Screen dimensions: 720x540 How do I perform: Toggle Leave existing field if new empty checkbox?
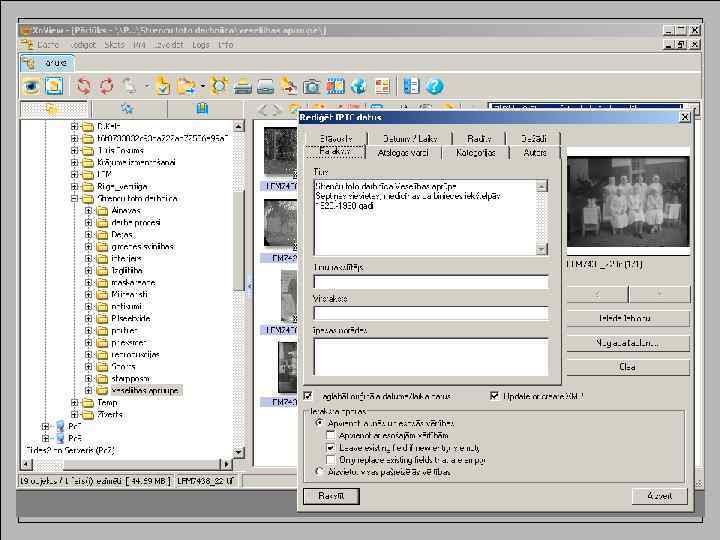[332, 448]
